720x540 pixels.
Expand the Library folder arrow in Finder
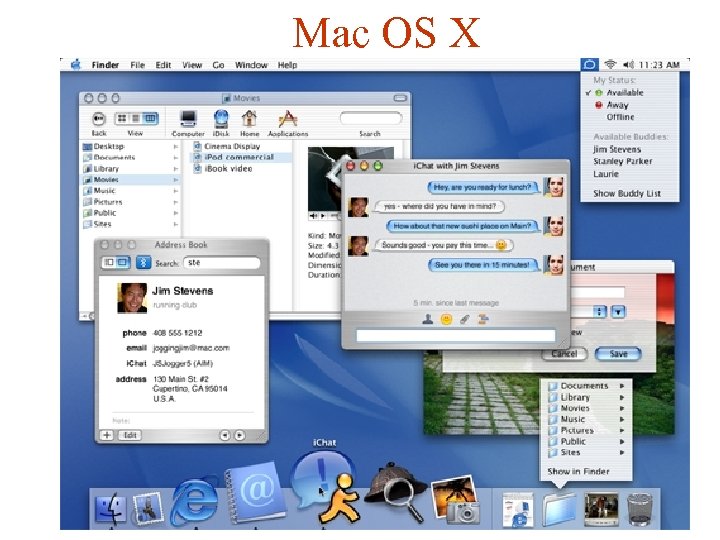175,169
